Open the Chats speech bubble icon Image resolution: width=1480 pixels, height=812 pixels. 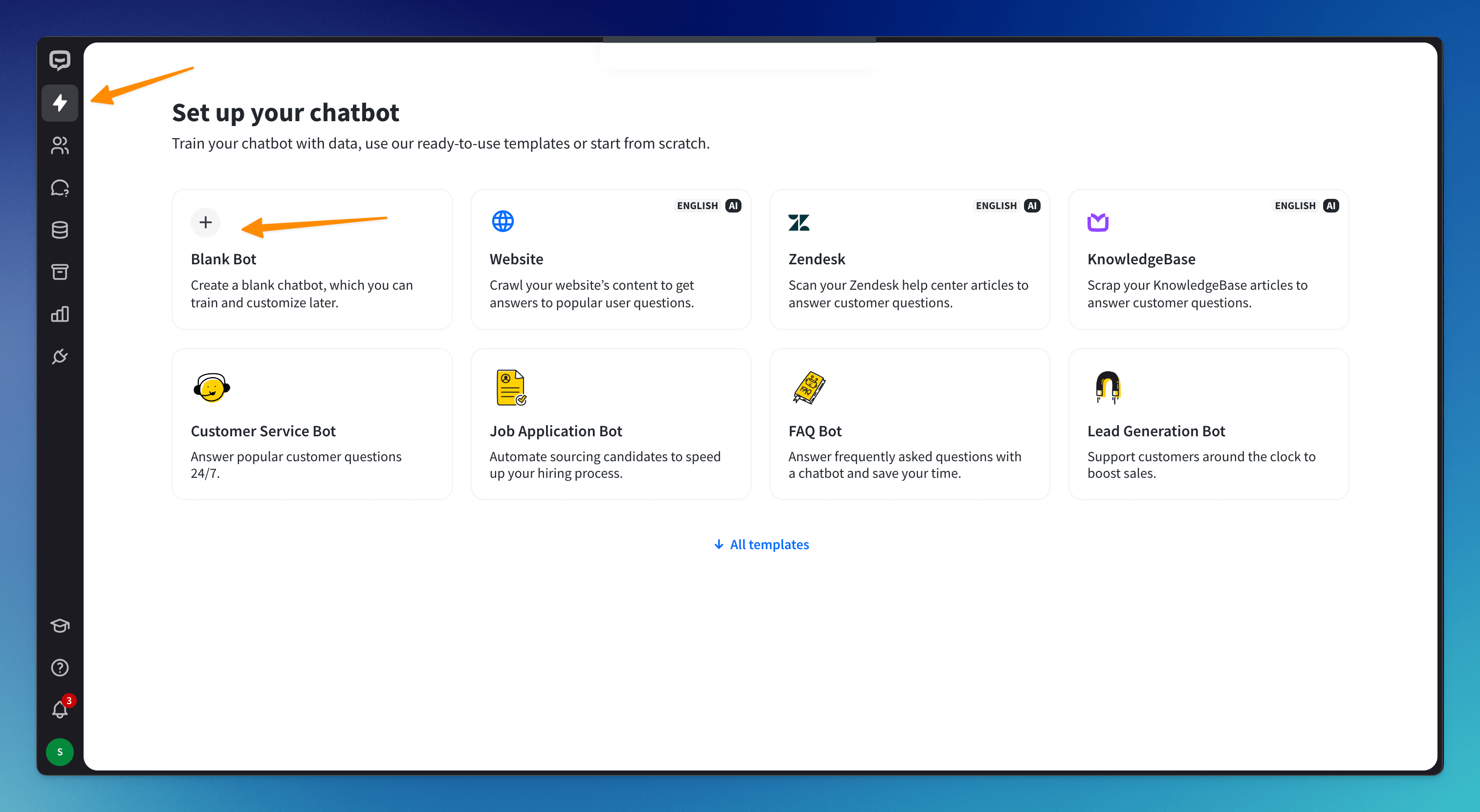point(60,188)
